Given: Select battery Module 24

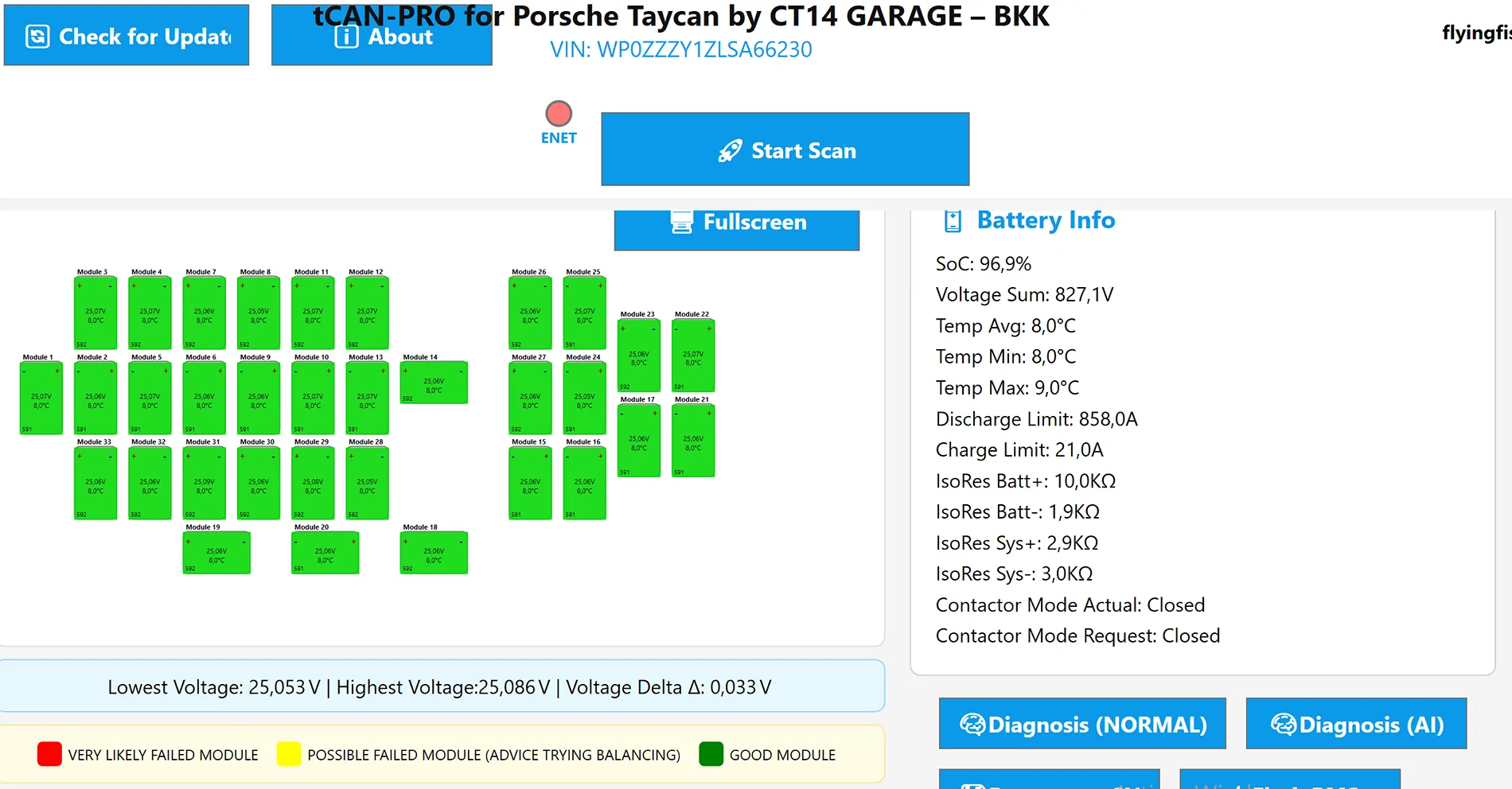Looking at the screenshot, I should coord(585,398).
